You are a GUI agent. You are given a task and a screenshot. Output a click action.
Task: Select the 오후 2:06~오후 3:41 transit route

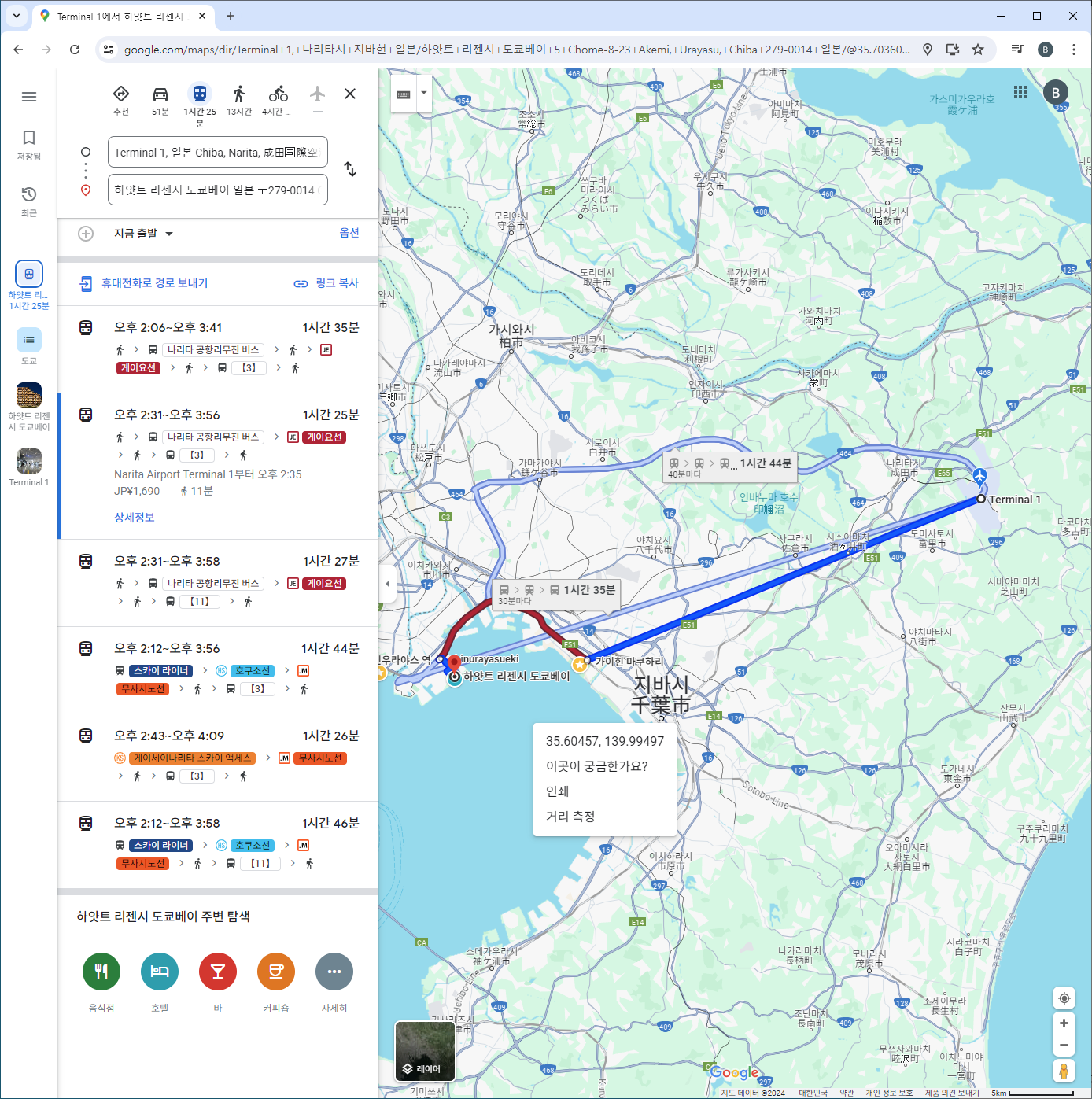pos(218,349)
